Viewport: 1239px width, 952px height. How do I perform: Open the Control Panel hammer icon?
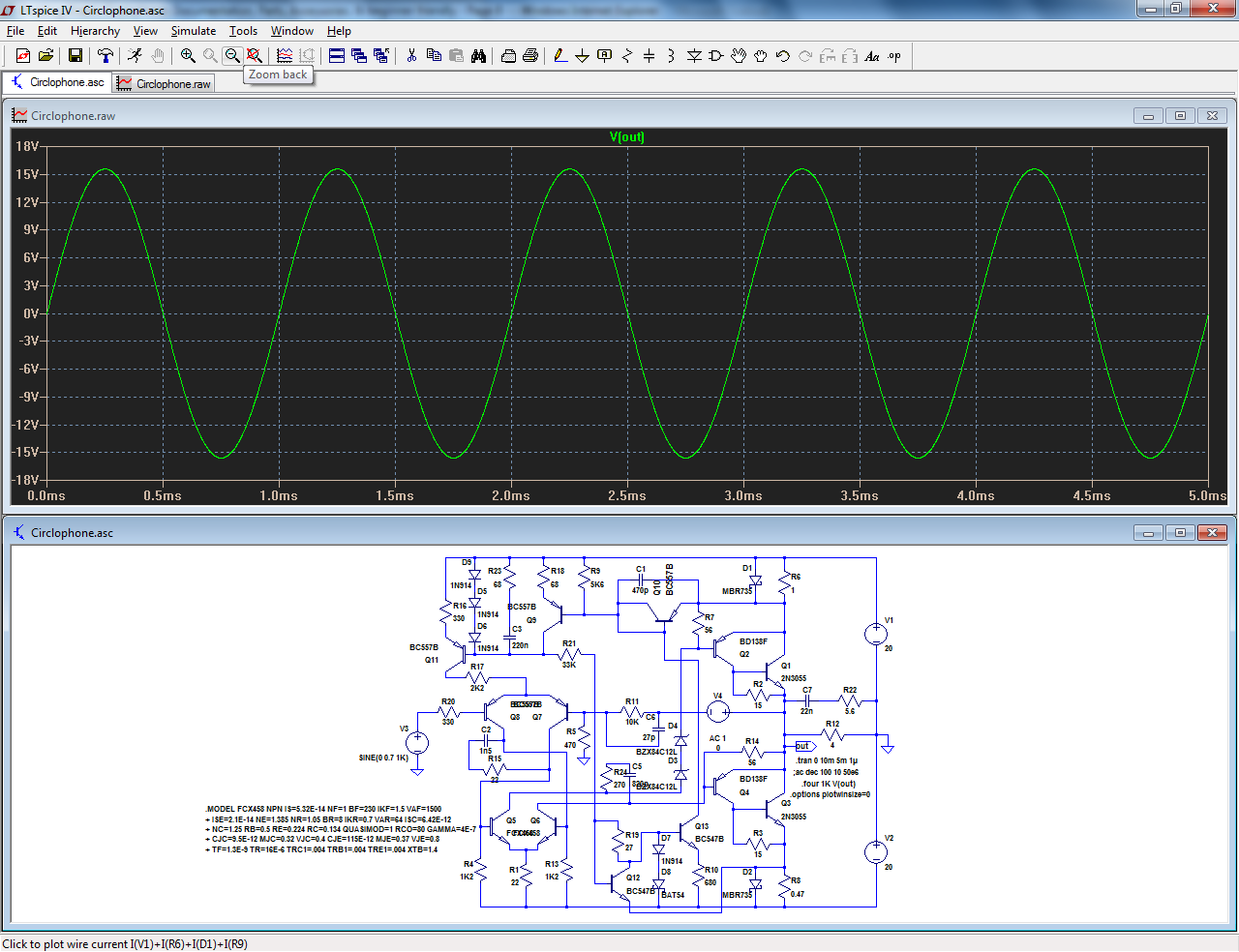click(106, 56)
